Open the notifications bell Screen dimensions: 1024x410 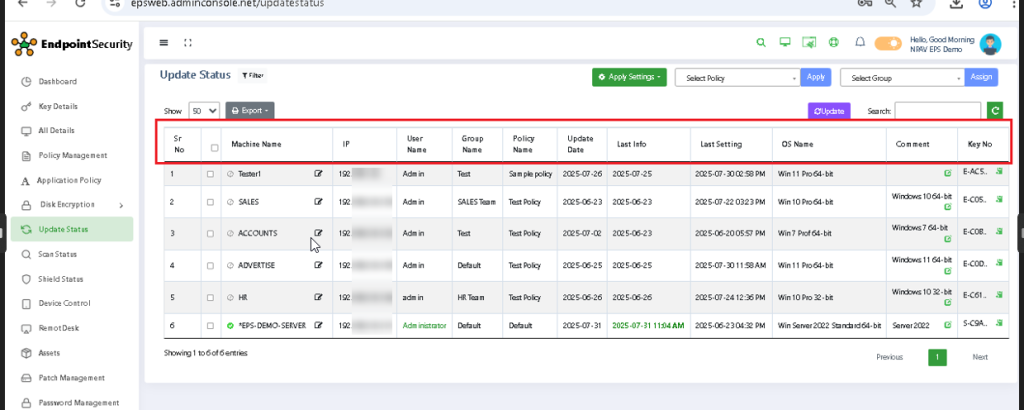(x=859, y=43)
